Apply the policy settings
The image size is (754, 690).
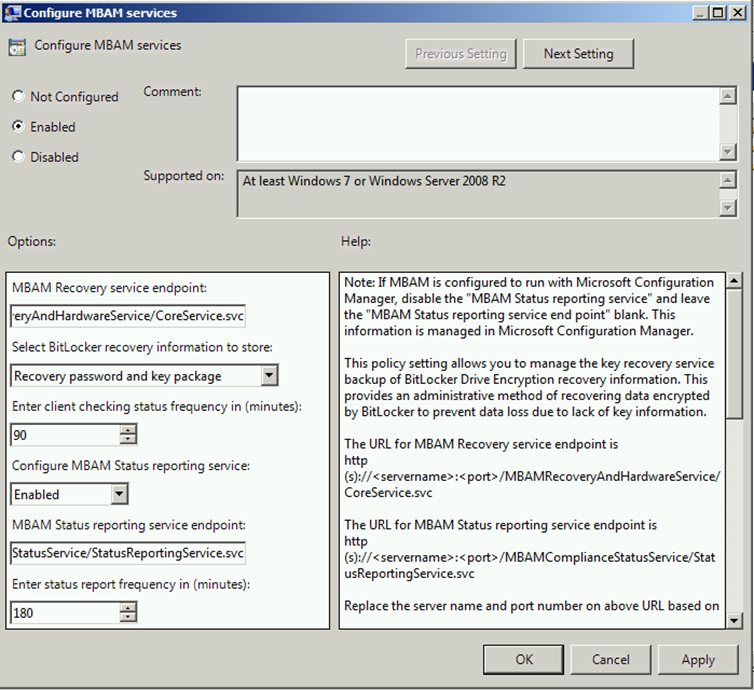[x=698, y=659]
